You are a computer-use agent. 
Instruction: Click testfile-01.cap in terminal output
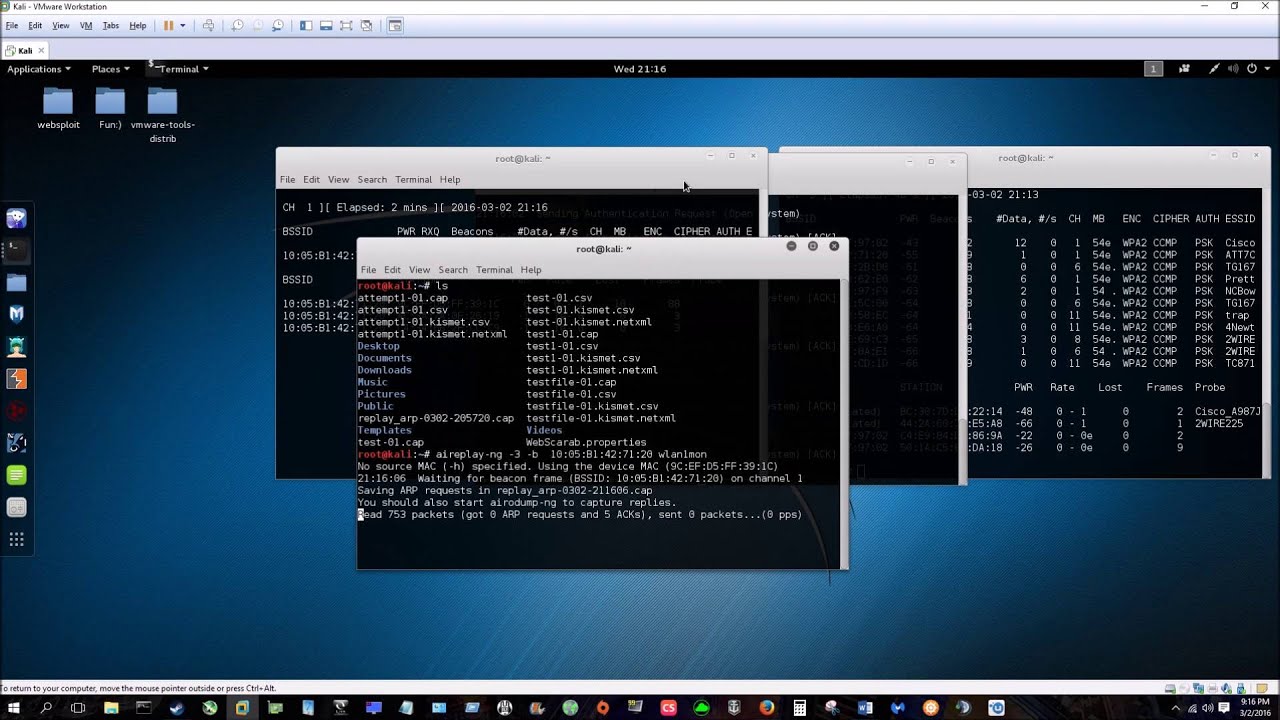(571, 382)
